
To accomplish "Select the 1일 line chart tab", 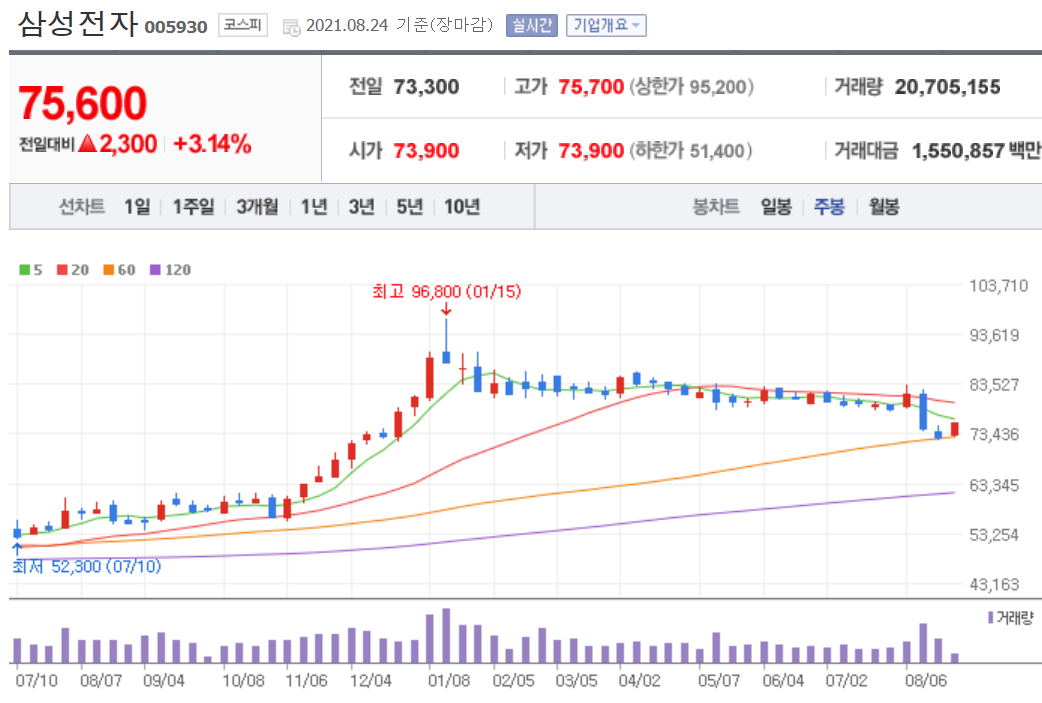I will coord(137,207).
